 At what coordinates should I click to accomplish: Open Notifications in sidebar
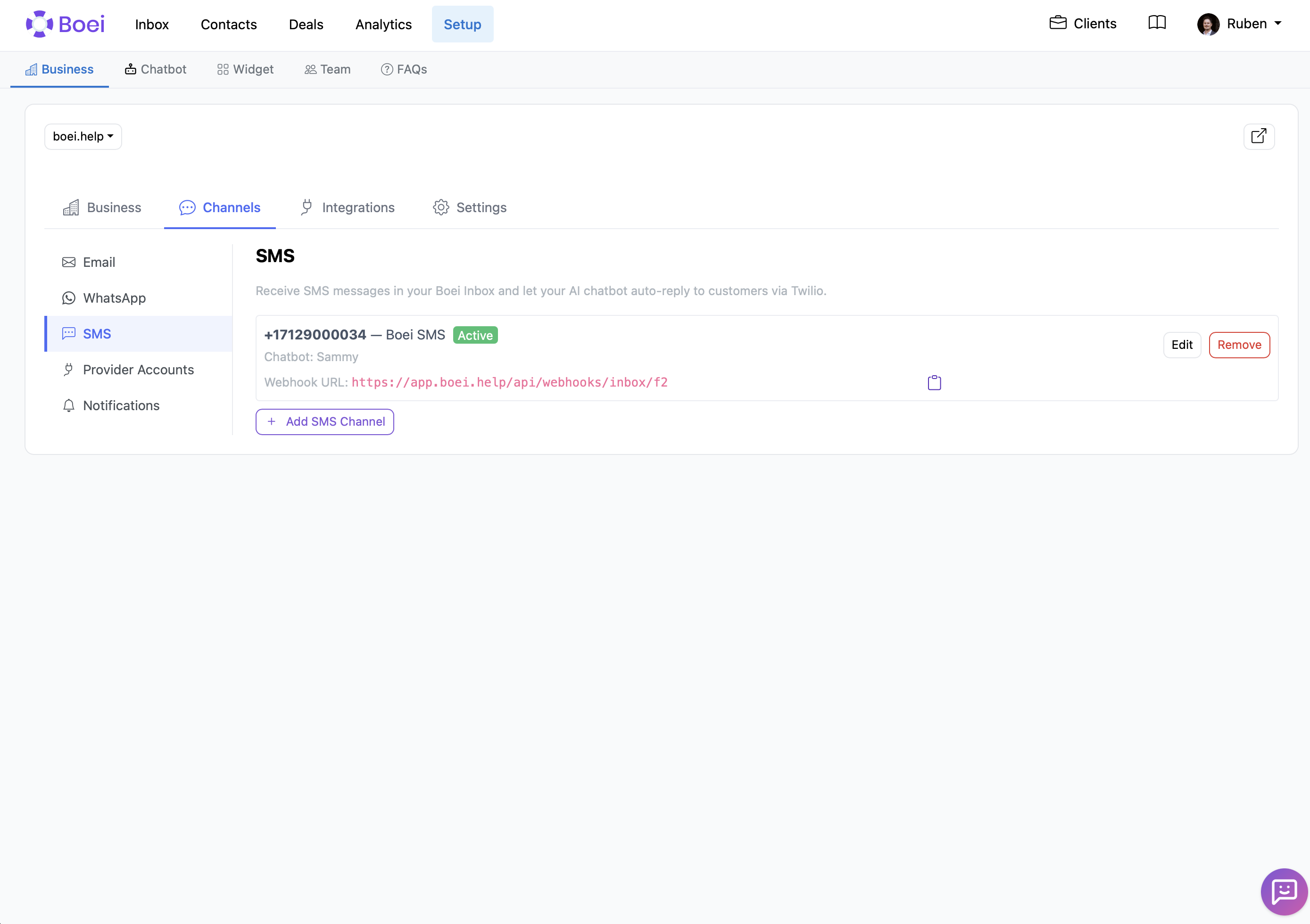coord(139,406)
